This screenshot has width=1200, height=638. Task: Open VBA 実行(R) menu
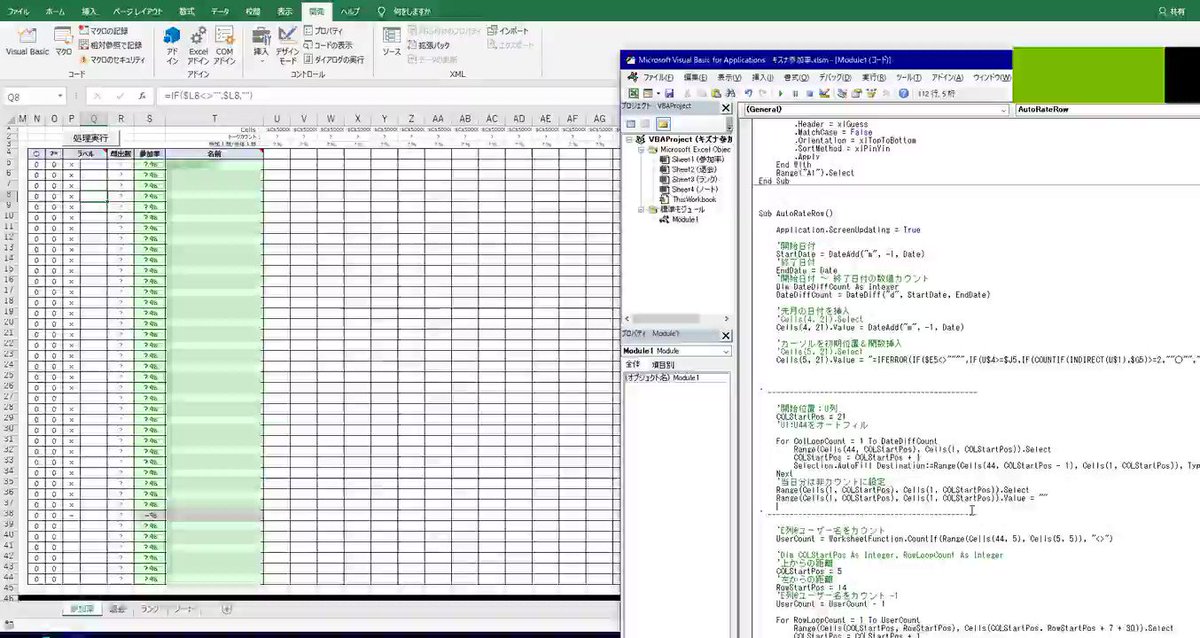[874, 77]
